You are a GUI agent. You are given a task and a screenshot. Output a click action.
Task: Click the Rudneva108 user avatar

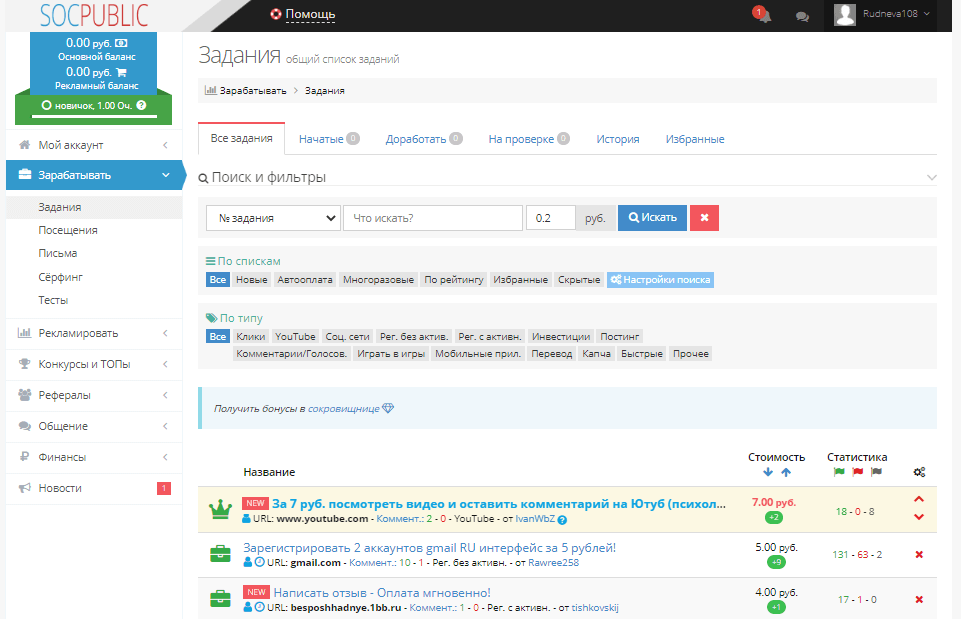845,14
